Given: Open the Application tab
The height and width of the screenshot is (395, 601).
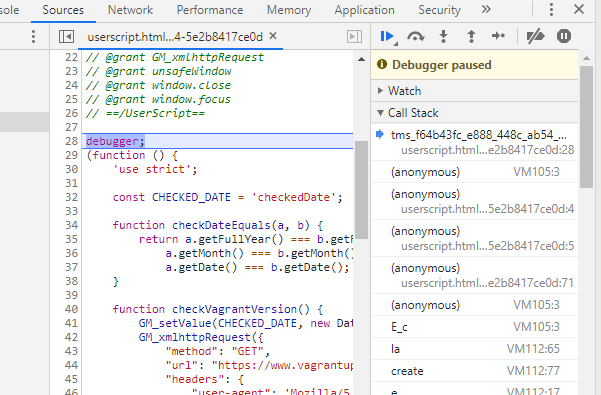Looking at the screenshot, I should point(365,10).
